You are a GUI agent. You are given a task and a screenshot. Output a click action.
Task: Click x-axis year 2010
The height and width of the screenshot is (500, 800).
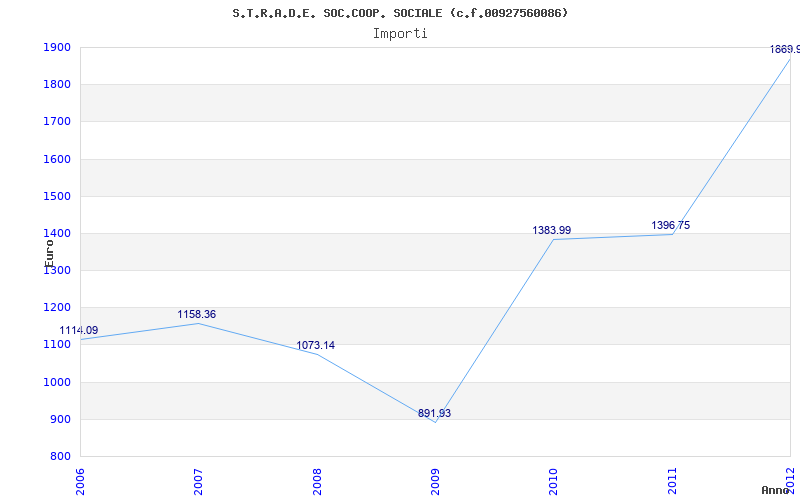point(554,482)
